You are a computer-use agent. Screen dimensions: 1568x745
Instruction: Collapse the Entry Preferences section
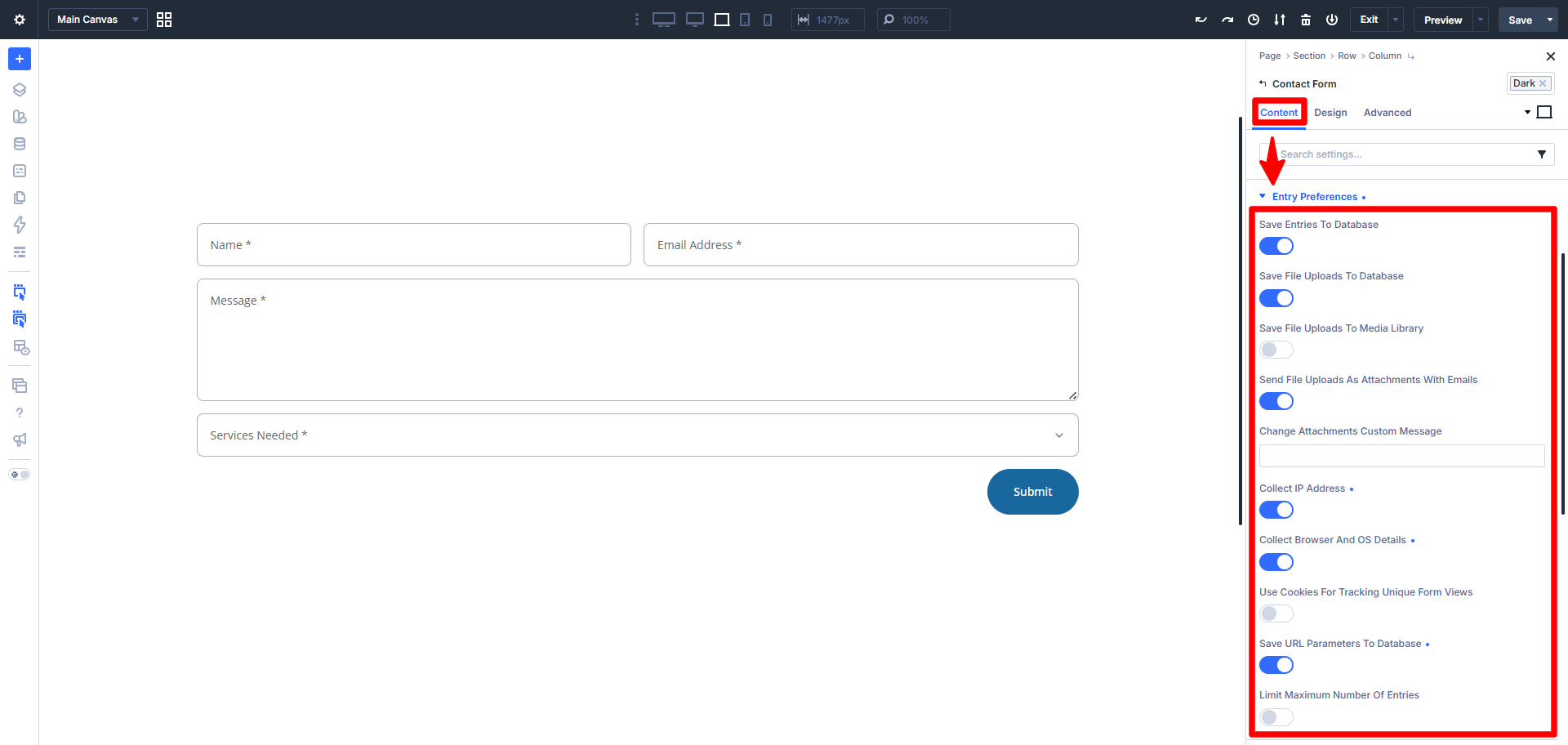point(1314,197)
